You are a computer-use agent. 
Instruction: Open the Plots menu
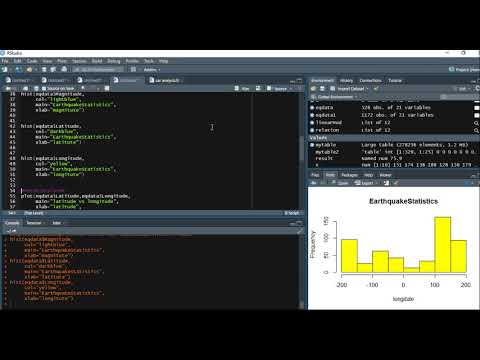[62, 61]
